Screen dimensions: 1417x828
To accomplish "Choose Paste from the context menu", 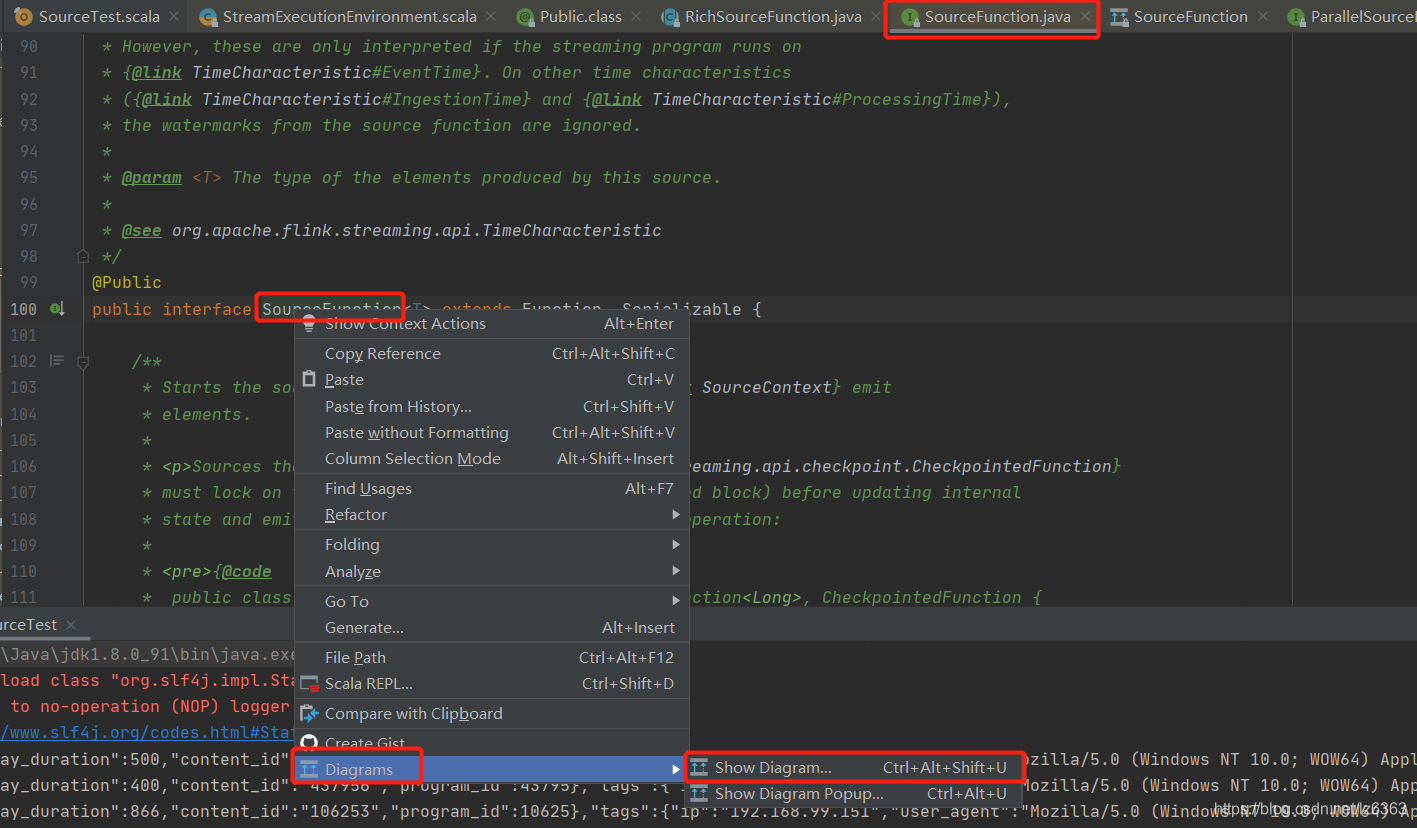I will coord(492,380).
